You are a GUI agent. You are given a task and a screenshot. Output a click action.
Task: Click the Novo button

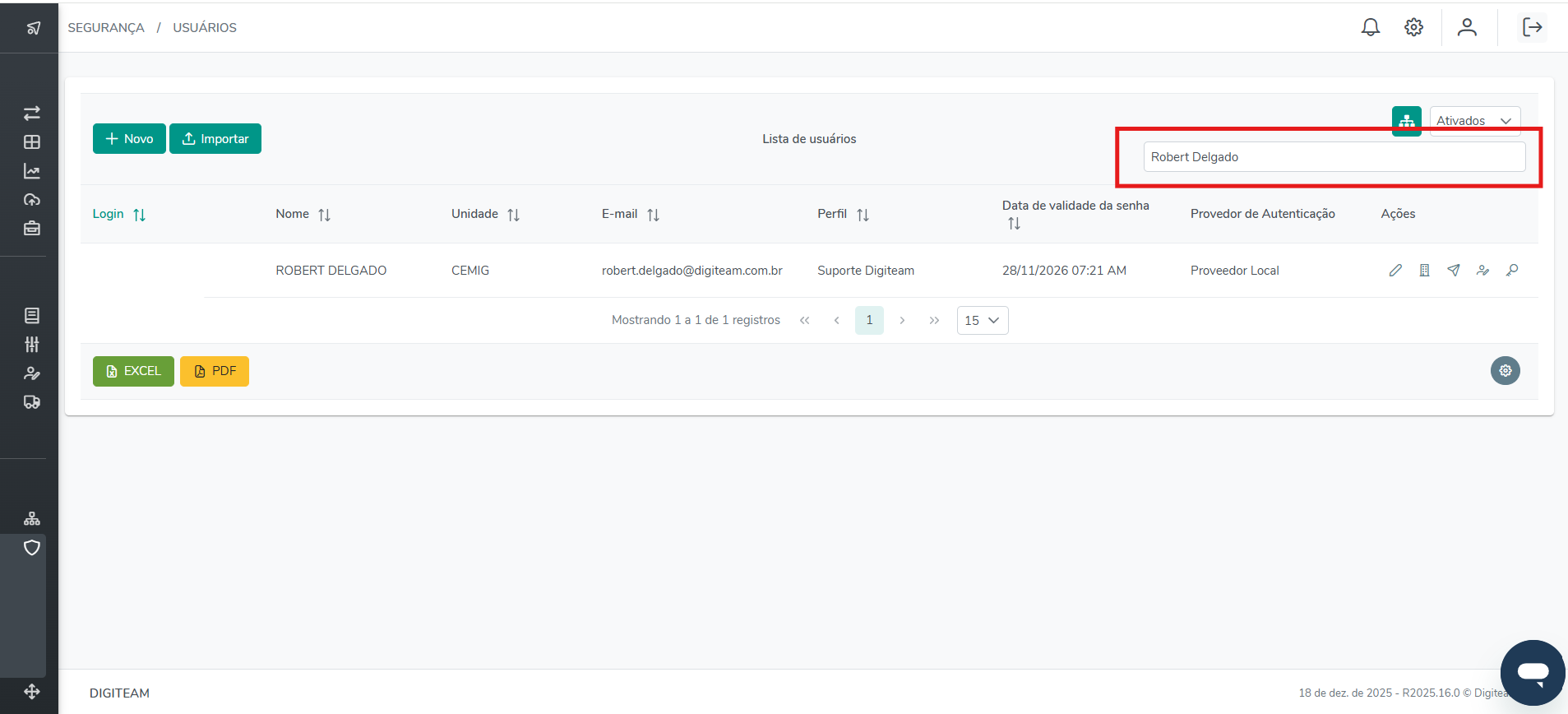pos(129,139)
